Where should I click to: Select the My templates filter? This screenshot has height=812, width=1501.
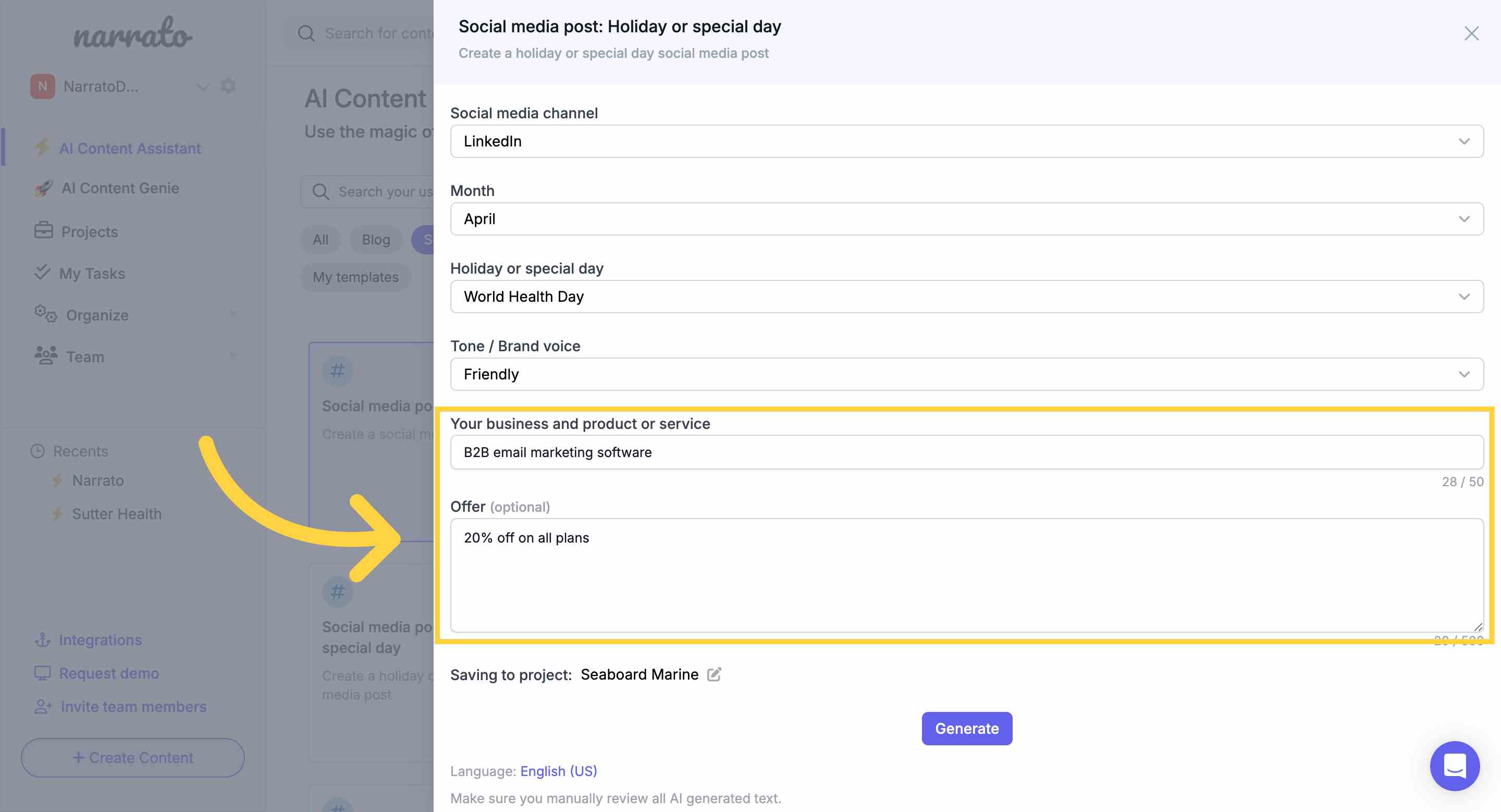355,277
